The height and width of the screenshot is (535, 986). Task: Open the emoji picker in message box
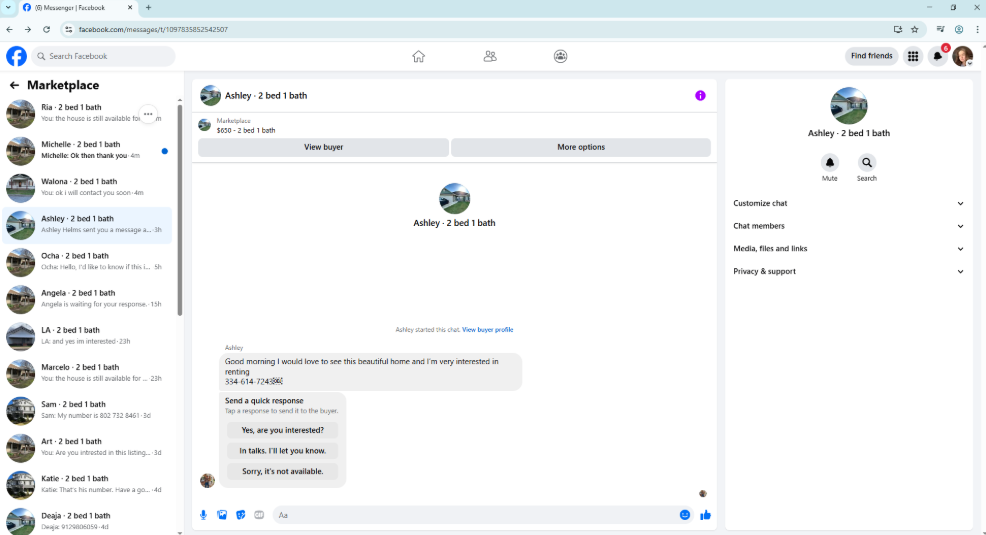[685, 515]
